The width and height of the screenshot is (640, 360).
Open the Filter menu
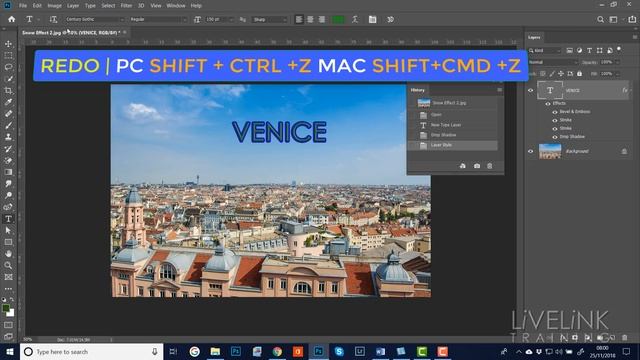pyautogui.click(x=126, y=6)
